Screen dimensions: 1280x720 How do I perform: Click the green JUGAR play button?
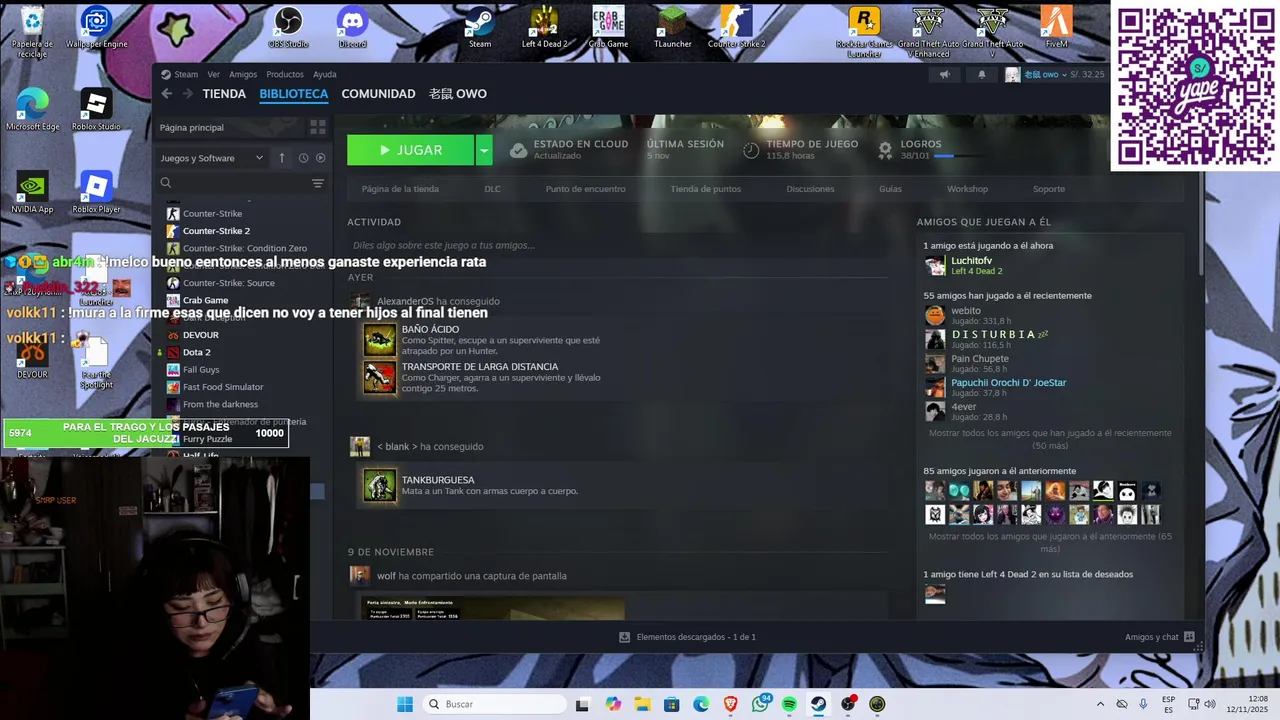[410, 150]
